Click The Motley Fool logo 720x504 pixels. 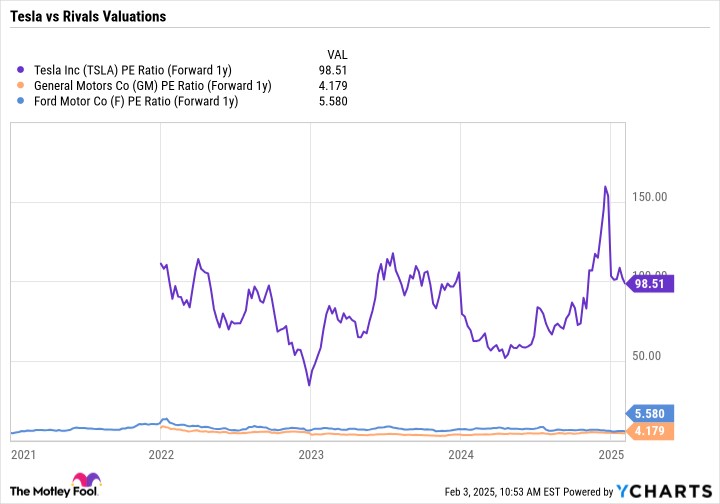tap(56, 486)
